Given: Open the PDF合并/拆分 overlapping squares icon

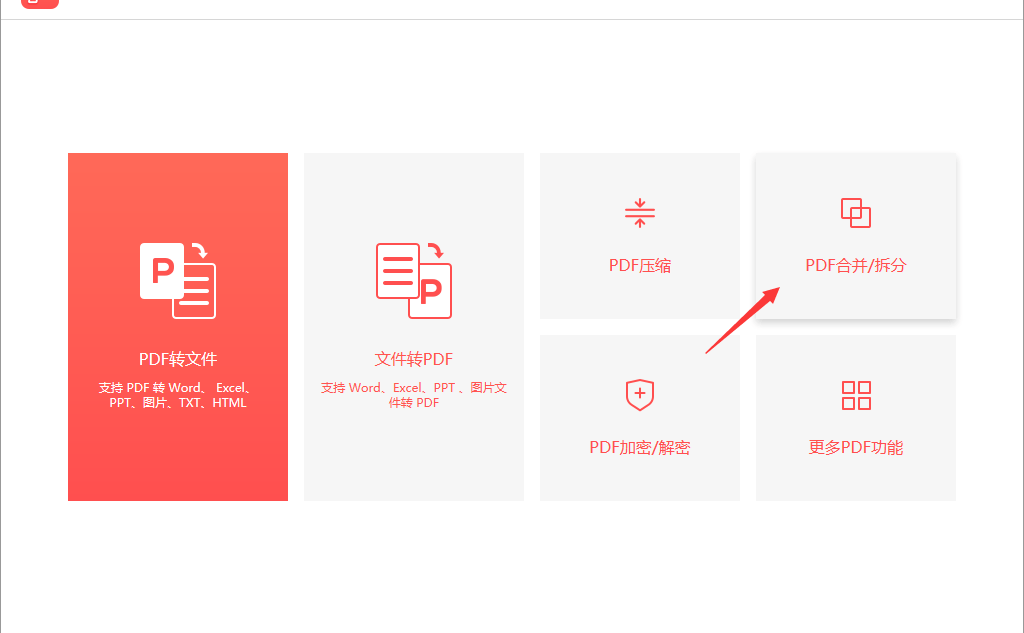Looking at the screenshot, I should click(x=856, y=213).
